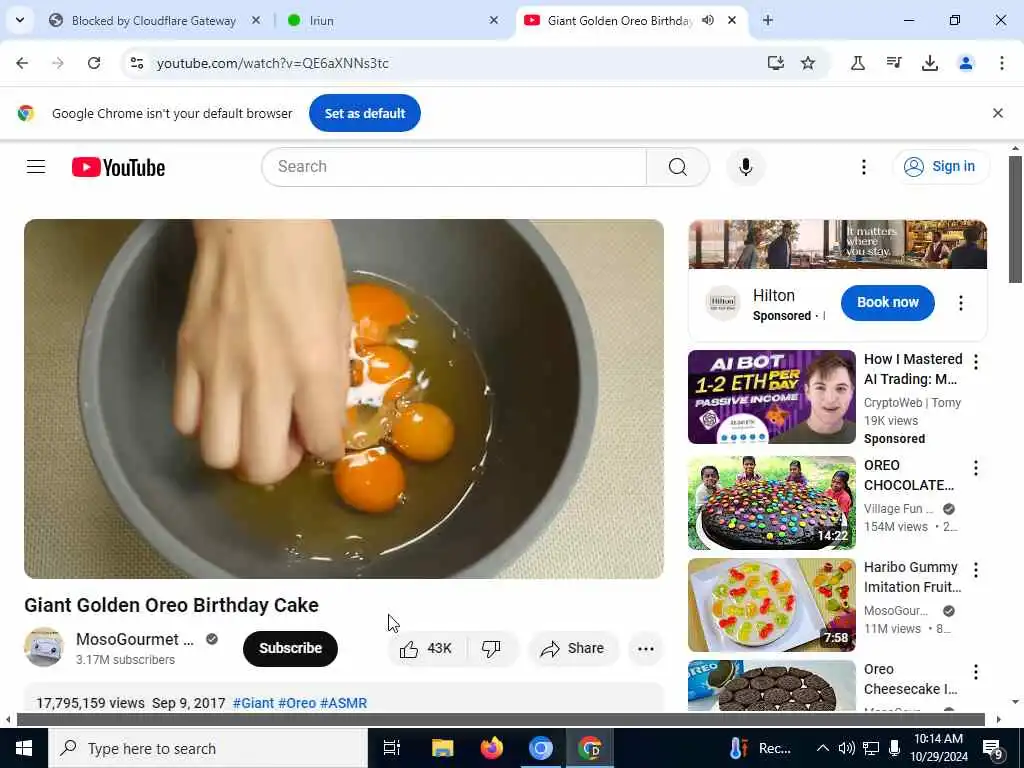Open AI BOT trading video thumbnail
Screen dimensions: 1024x768
771,396
